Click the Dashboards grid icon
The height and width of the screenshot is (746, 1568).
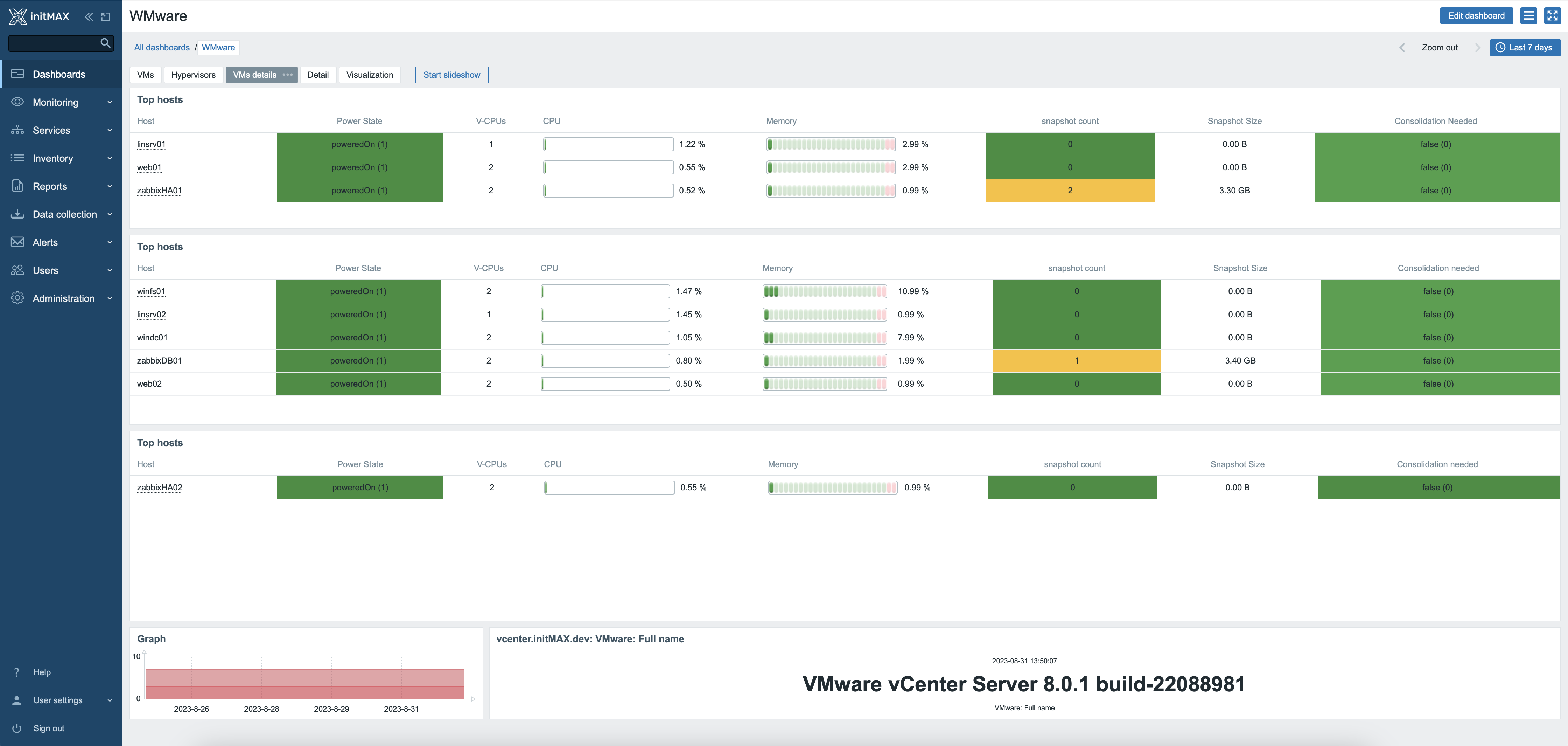(17, 74)
